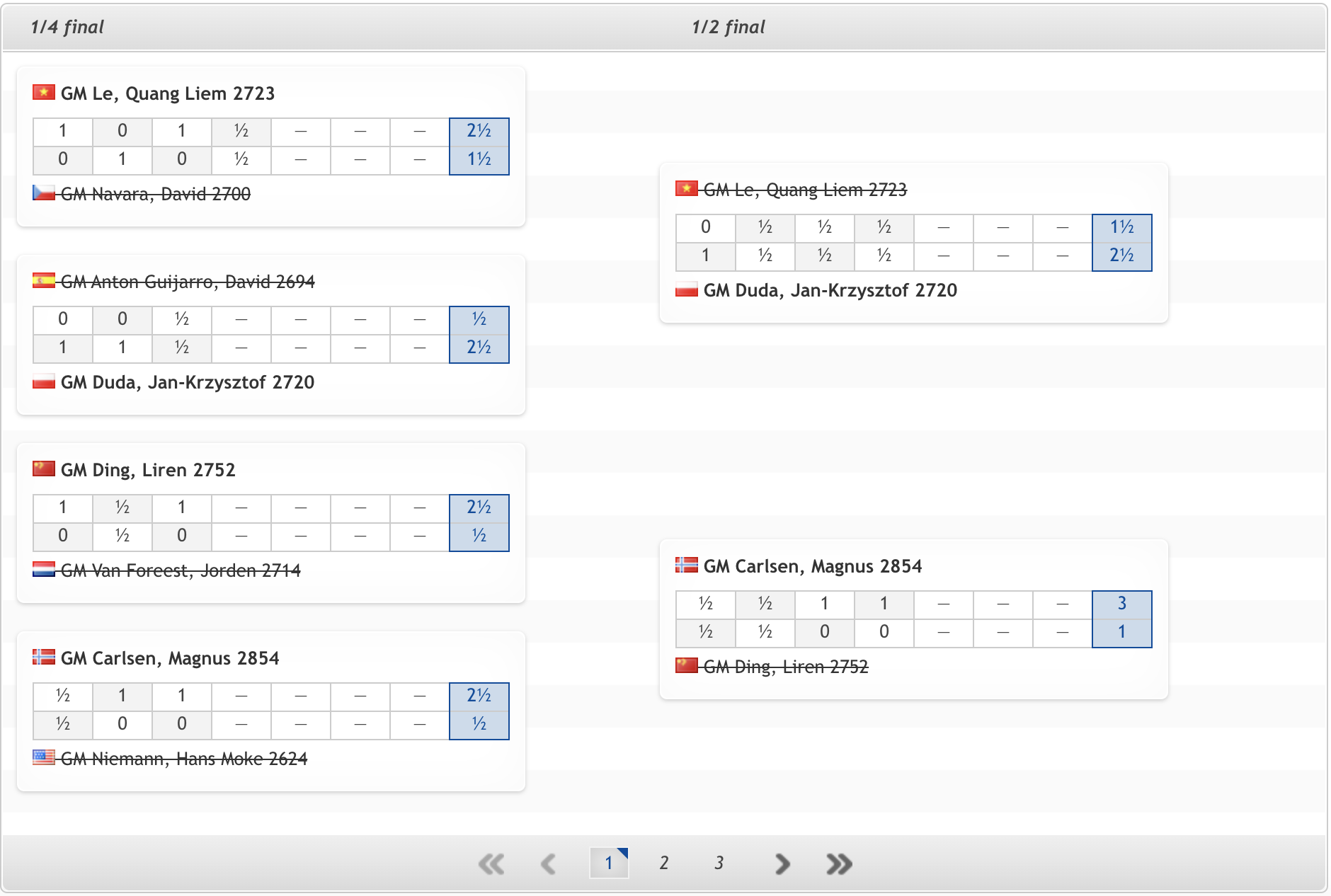This screenshot has width=1331, height=896.
Task: Click Niemann's ½ total score
Action: [x=479, y=725]
